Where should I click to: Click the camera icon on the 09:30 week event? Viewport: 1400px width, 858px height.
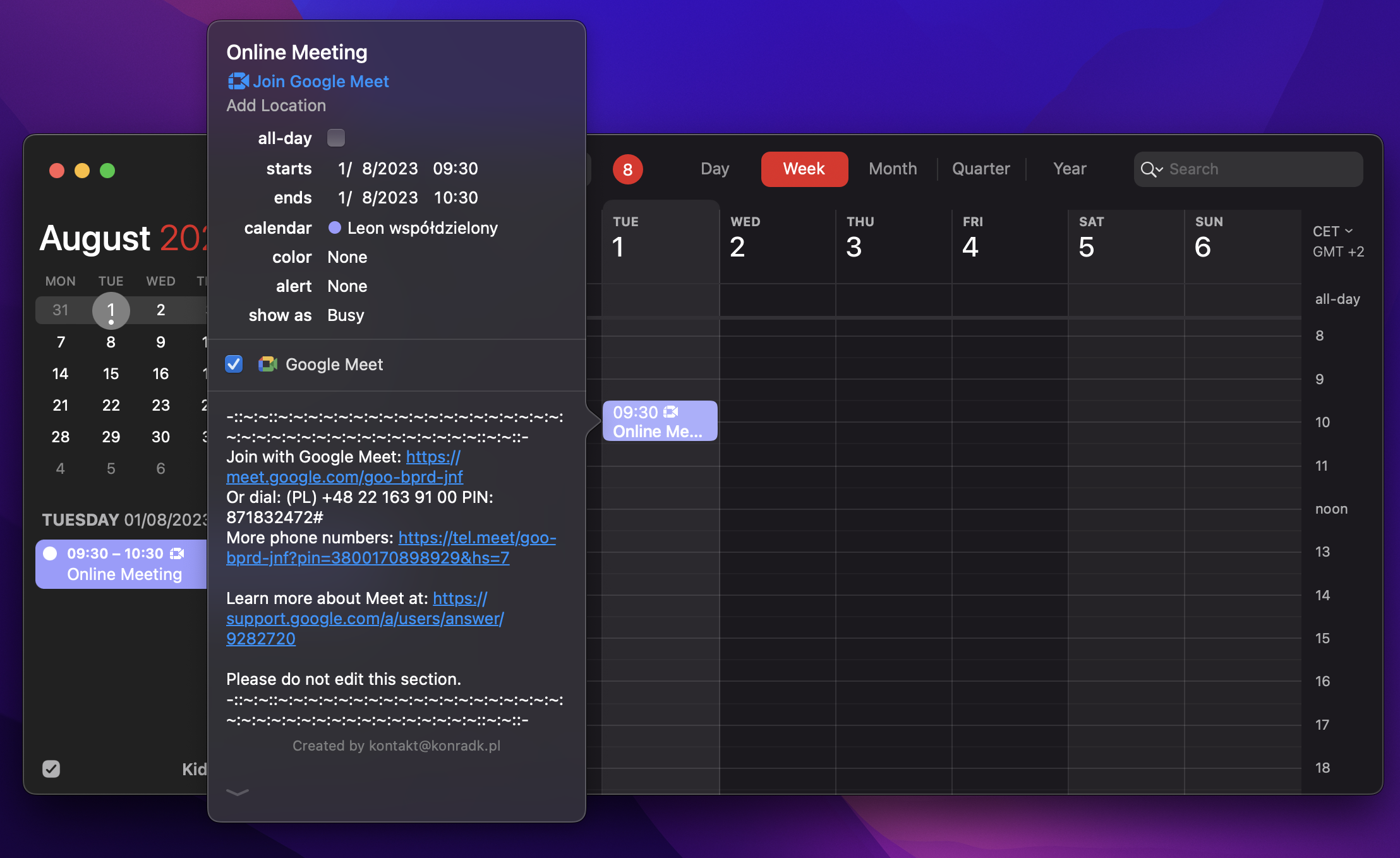pos(671,412)
